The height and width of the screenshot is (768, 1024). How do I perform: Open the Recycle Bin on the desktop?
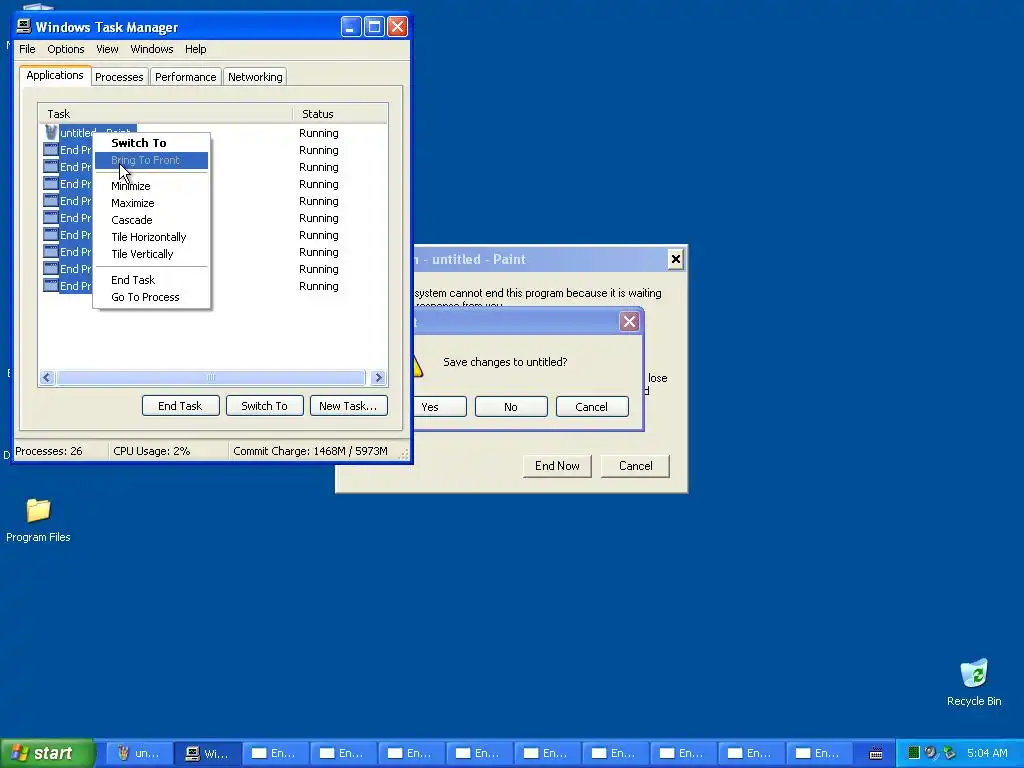click(974, 682)
